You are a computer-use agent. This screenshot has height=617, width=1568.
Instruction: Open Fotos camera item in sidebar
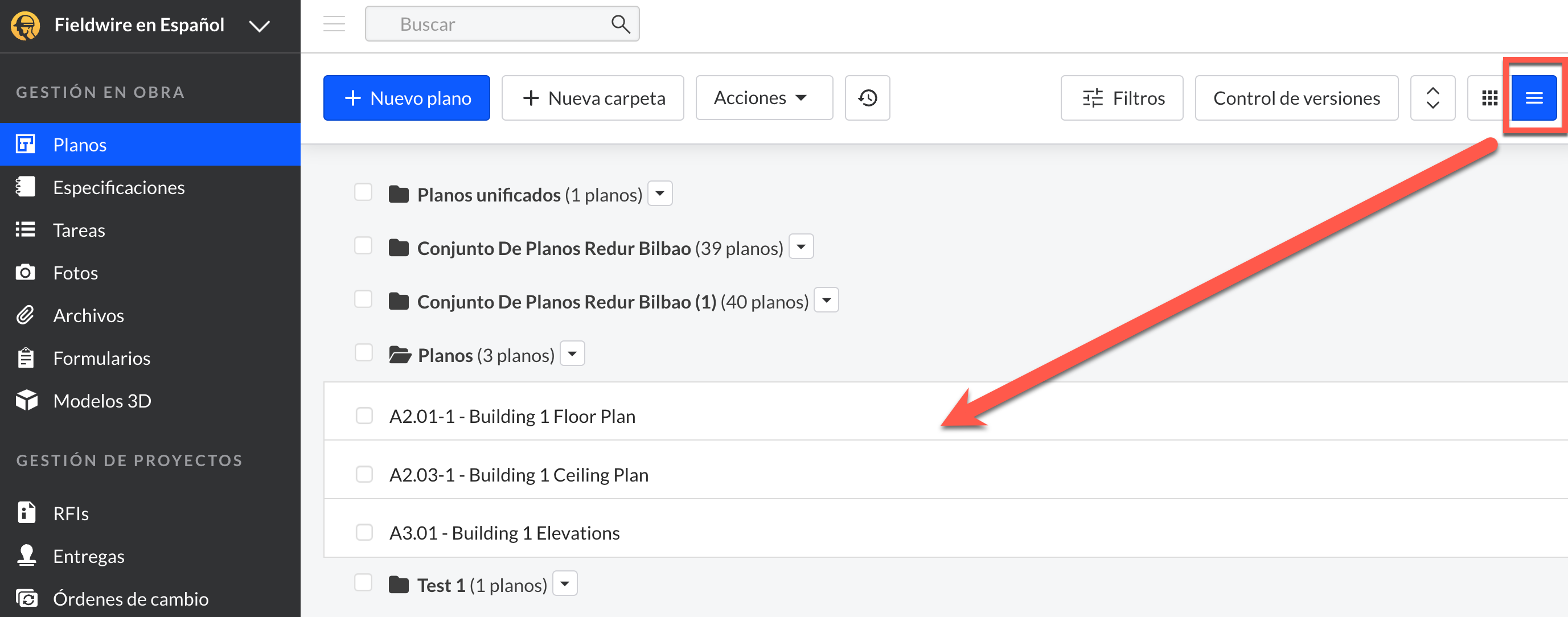(75, 273)
